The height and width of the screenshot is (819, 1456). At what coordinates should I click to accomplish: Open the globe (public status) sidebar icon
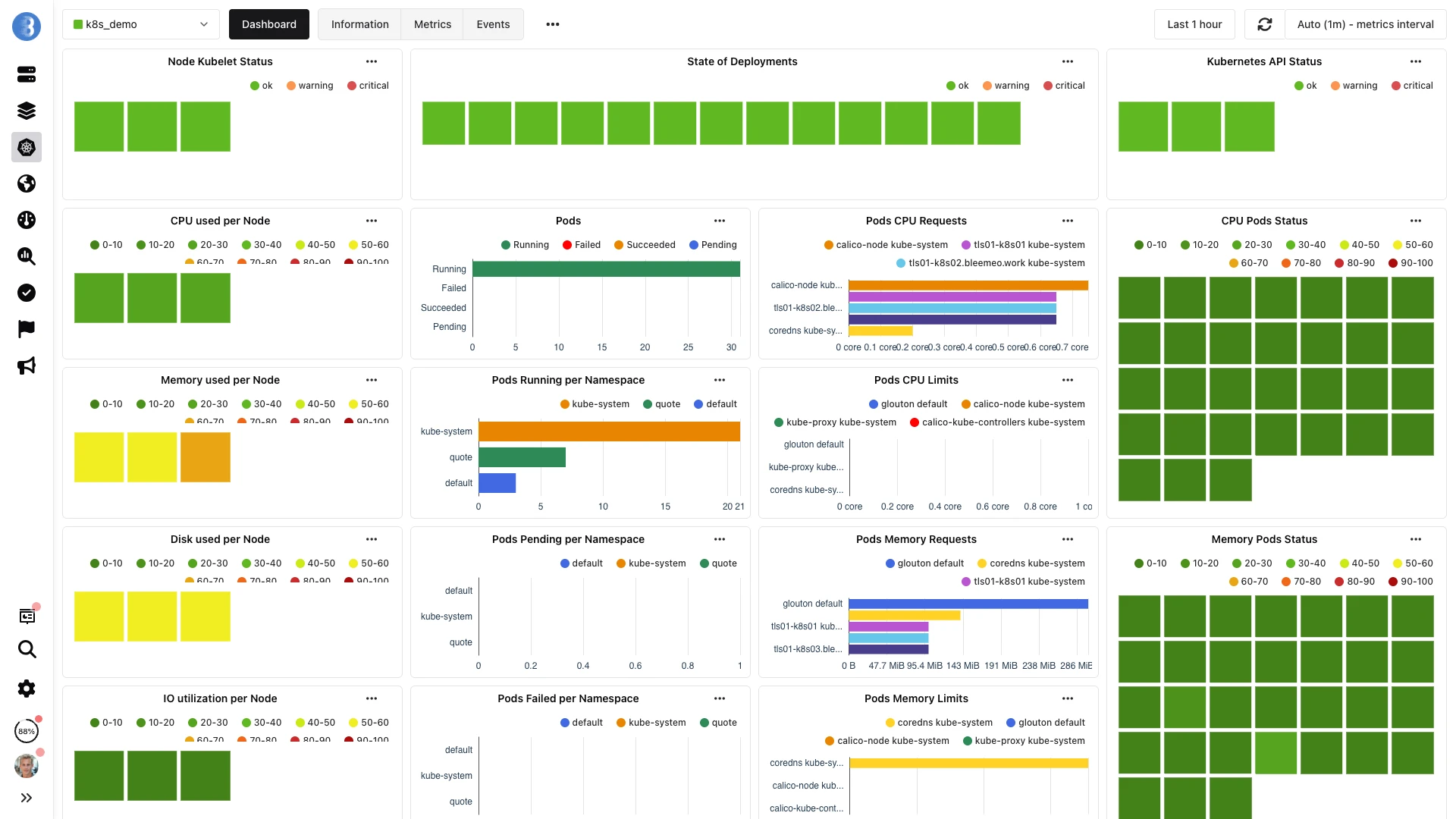click(27, 184)
